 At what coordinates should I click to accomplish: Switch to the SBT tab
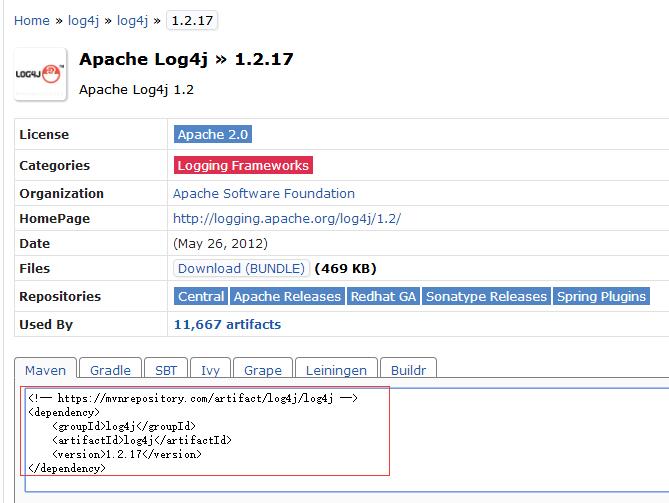tap(166, 369)
